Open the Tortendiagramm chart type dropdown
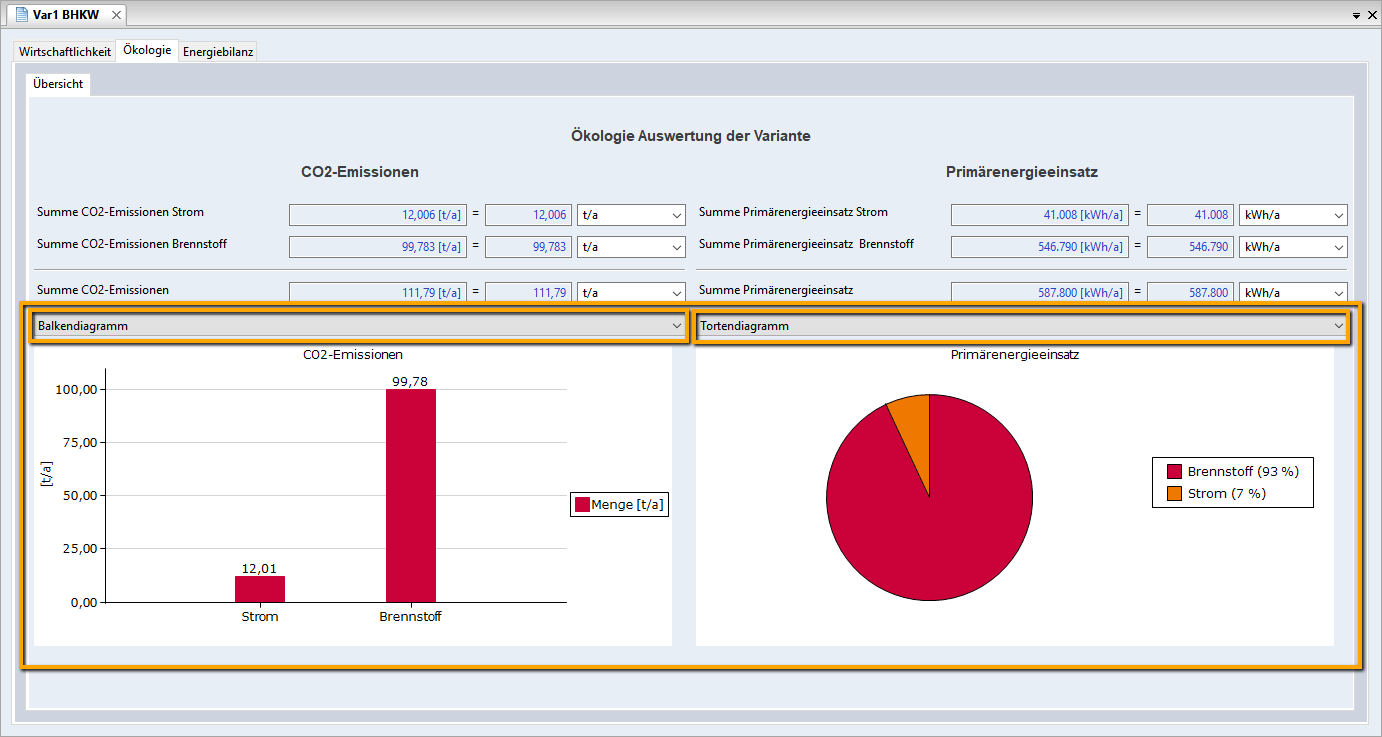The height and width of the screenshot is (737, 1382). click(1021, 326)
